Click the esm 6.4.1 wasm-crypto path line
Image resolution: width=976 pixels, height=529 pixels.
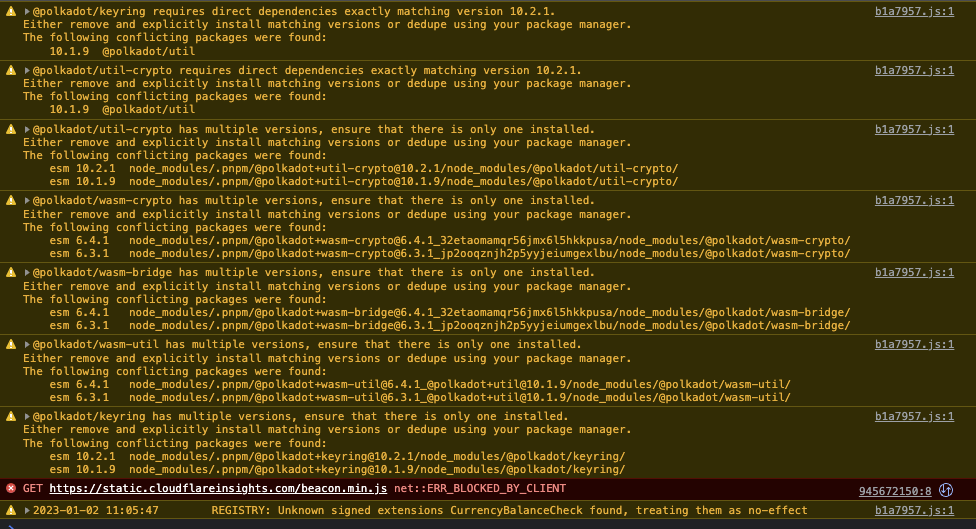click(450, 241)
